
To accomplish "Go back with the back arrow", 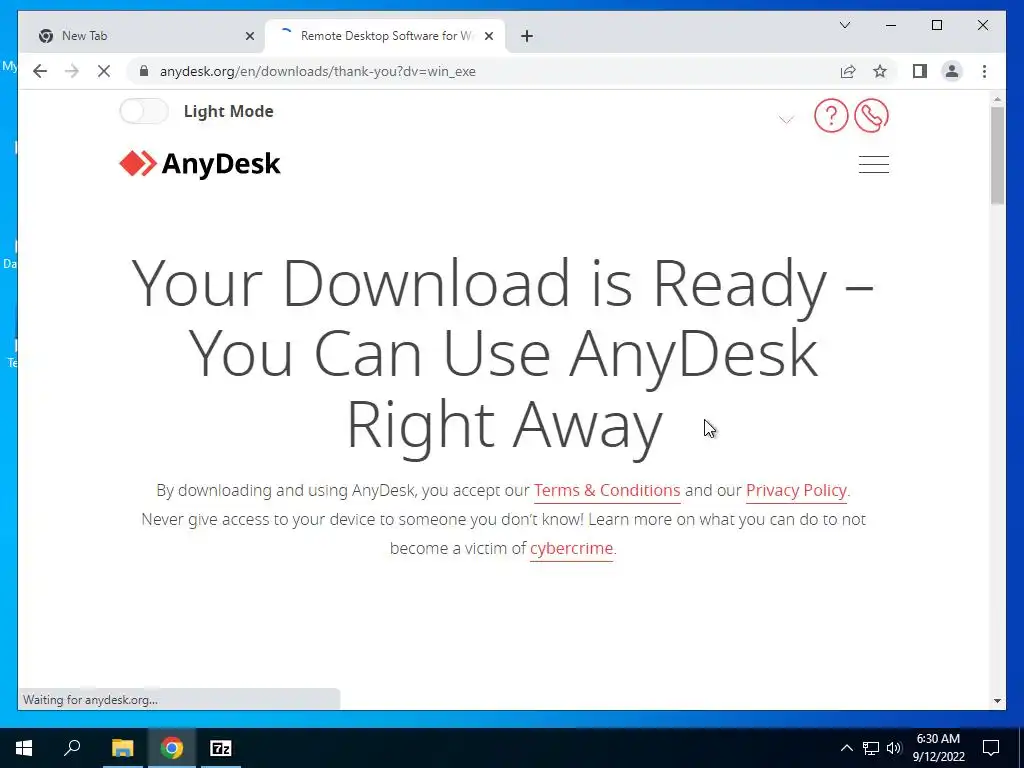I will [x=40, y=71].
